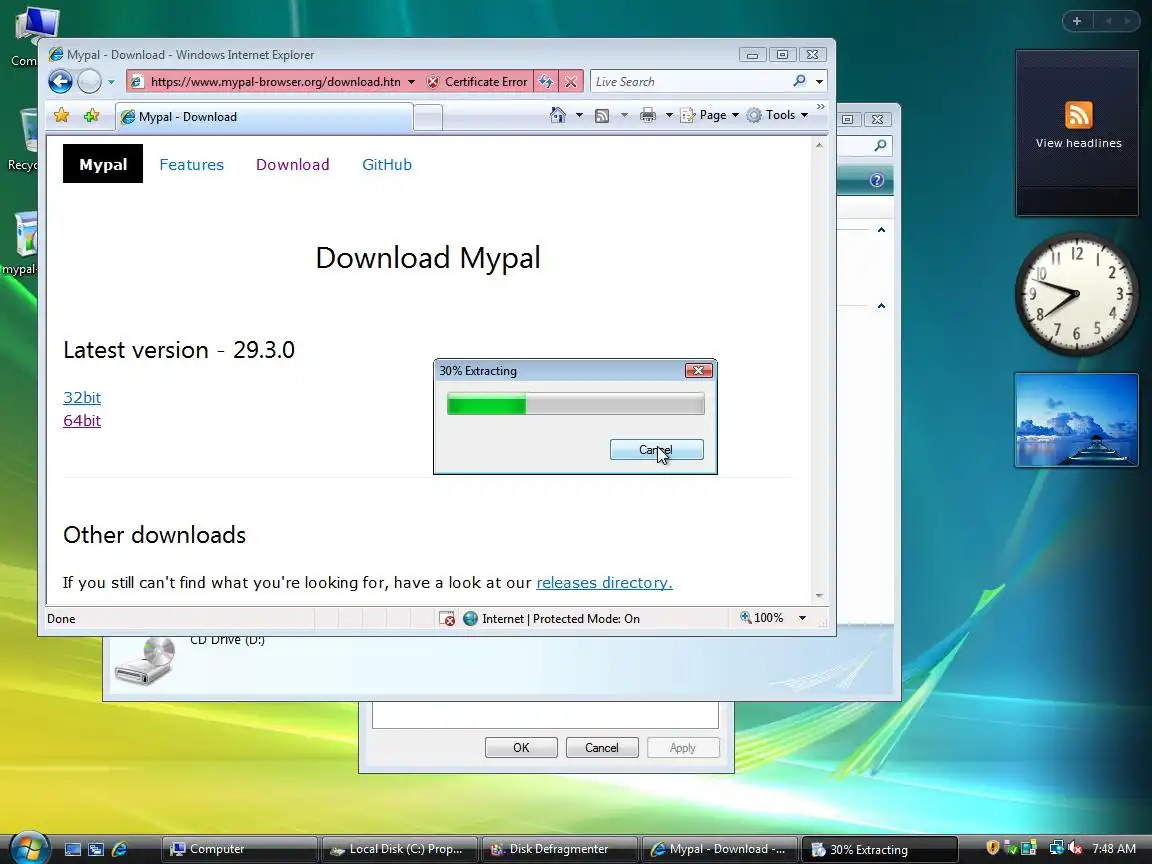Expand the Home button dropdown arrow
This screenshot has width=1152, height=864.
579,115
